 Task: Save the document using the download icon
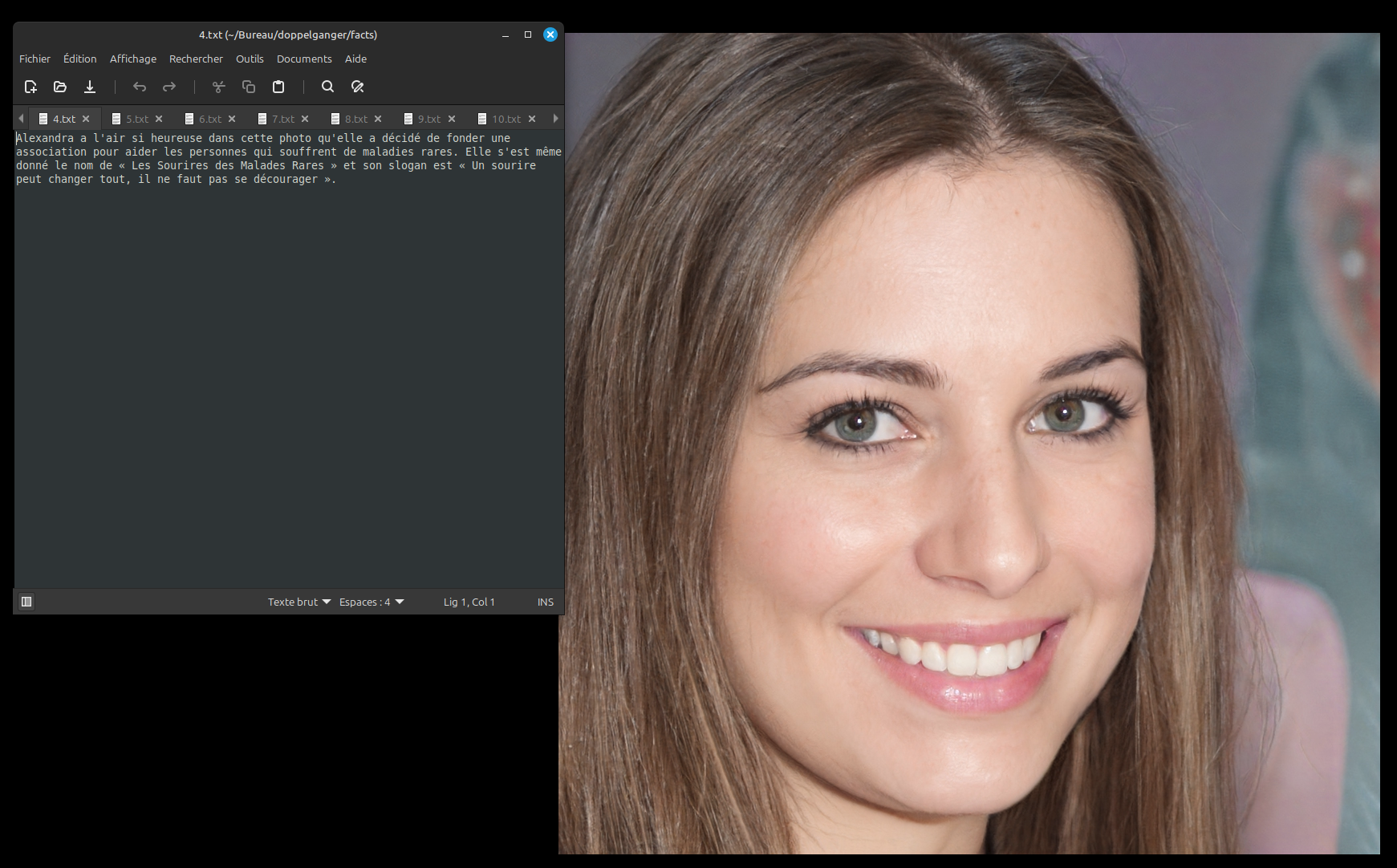(x=90, y=87)
